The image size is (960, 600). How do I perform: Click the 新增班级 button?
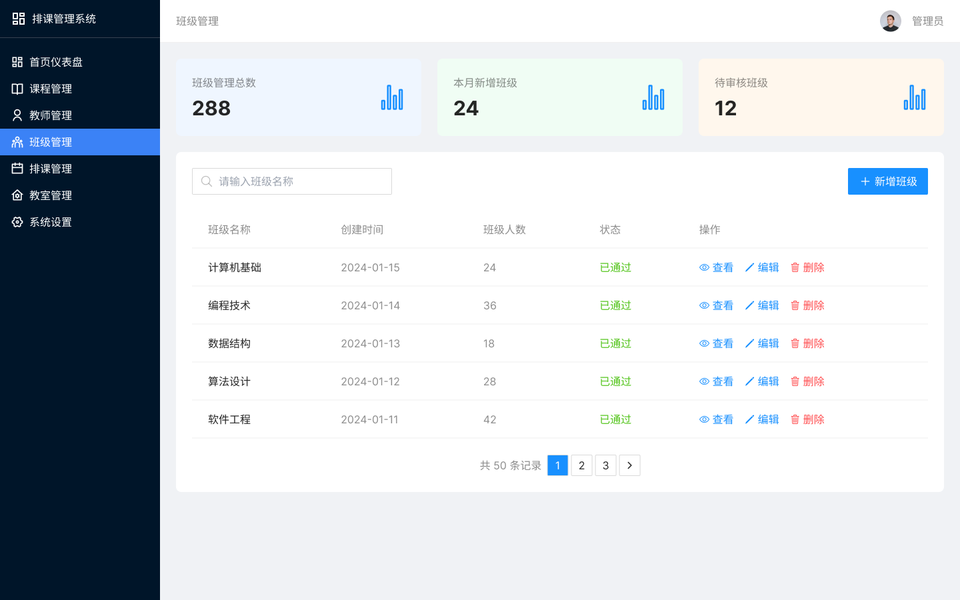tap(888, 181)
